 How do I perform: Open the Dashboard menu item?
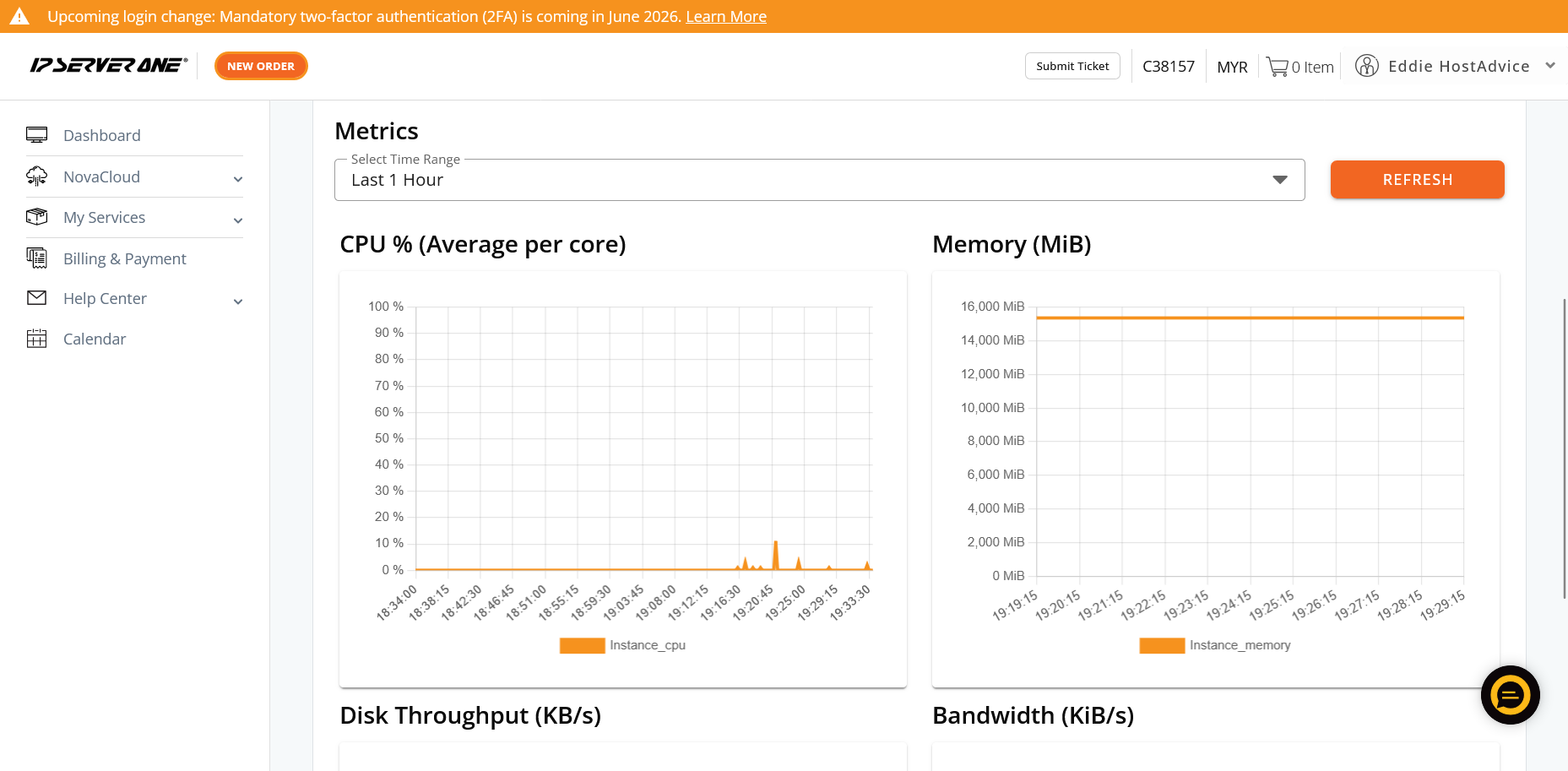(x=102, y=135)
